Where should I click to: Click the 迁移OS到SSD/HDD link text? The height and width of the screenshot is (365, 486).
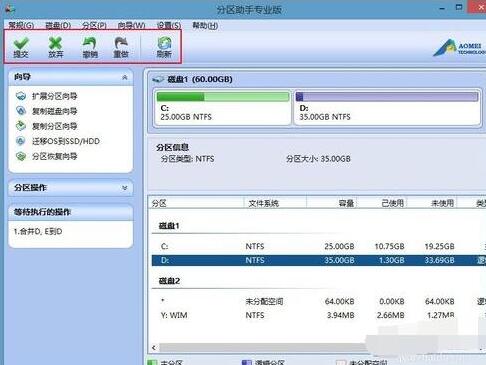(x=66, y=141)
